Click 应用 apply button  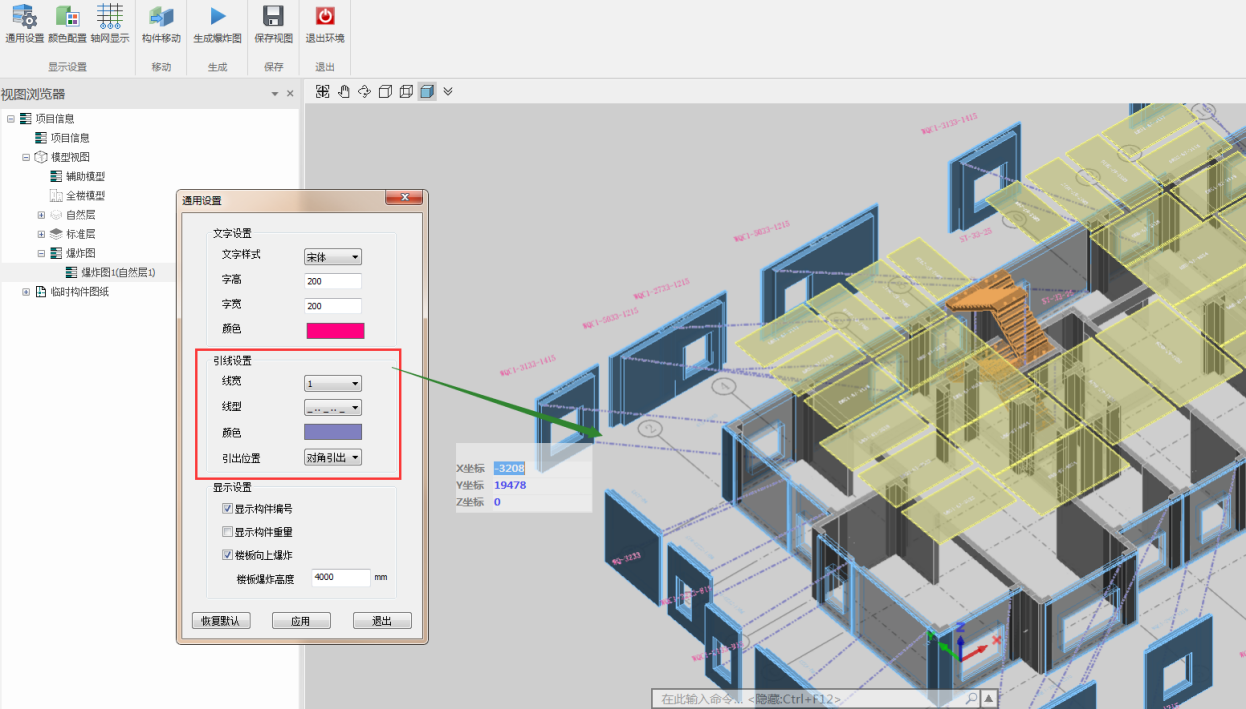[x=301, y=621]
